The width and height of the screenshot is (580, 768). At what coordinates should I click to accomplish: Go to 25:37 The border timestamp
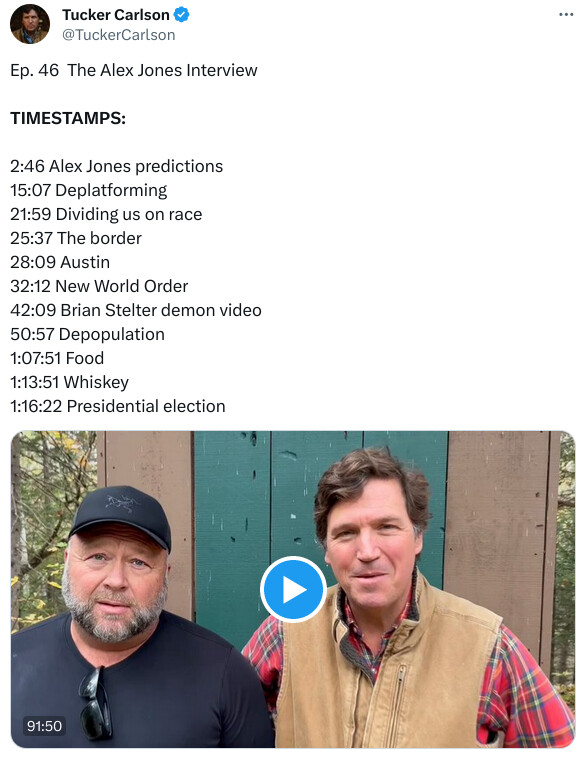[x=76, y=239]
